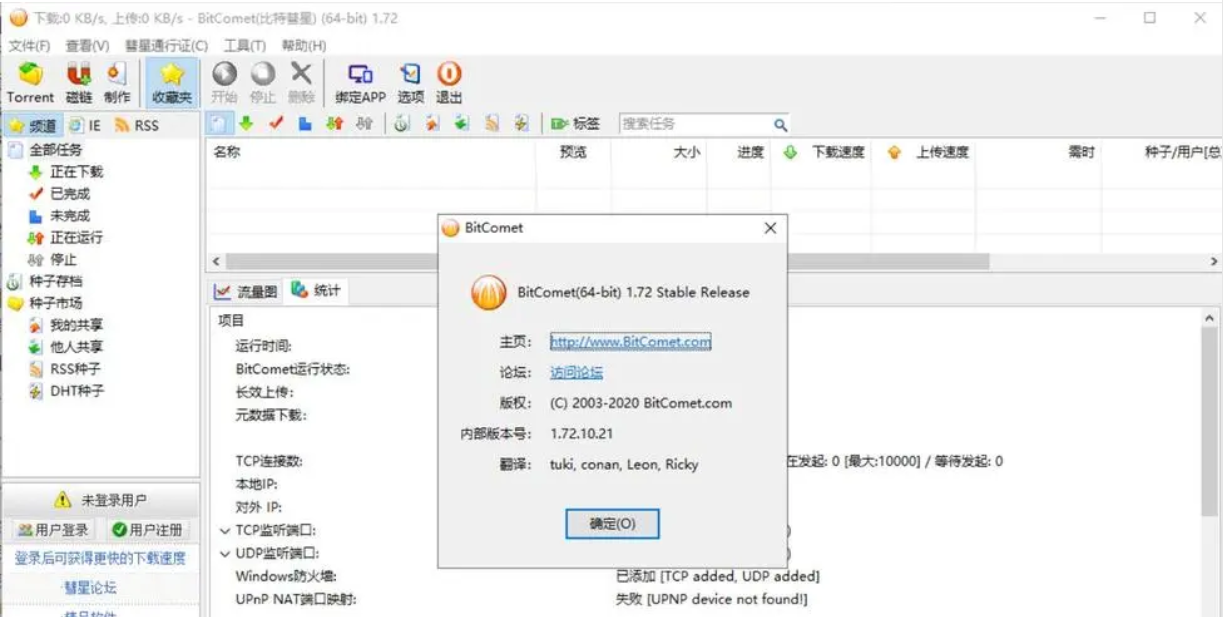1223x617 pixels.
Task: Click the running-tasks filter icon in filter bar
Action: pos(335,123)
